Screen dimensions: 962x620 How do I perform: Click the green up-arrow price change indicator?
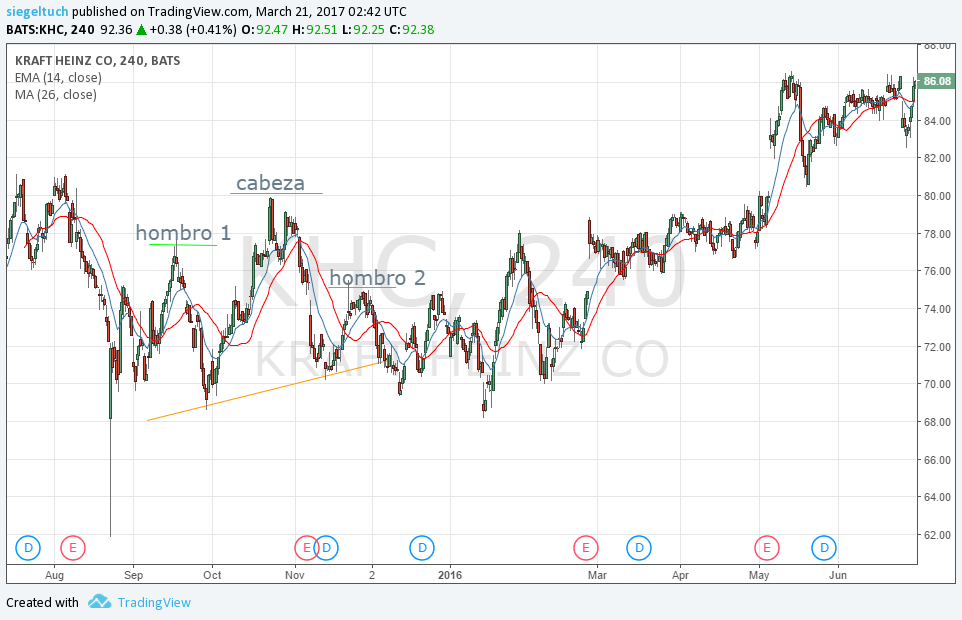[141, 29]
